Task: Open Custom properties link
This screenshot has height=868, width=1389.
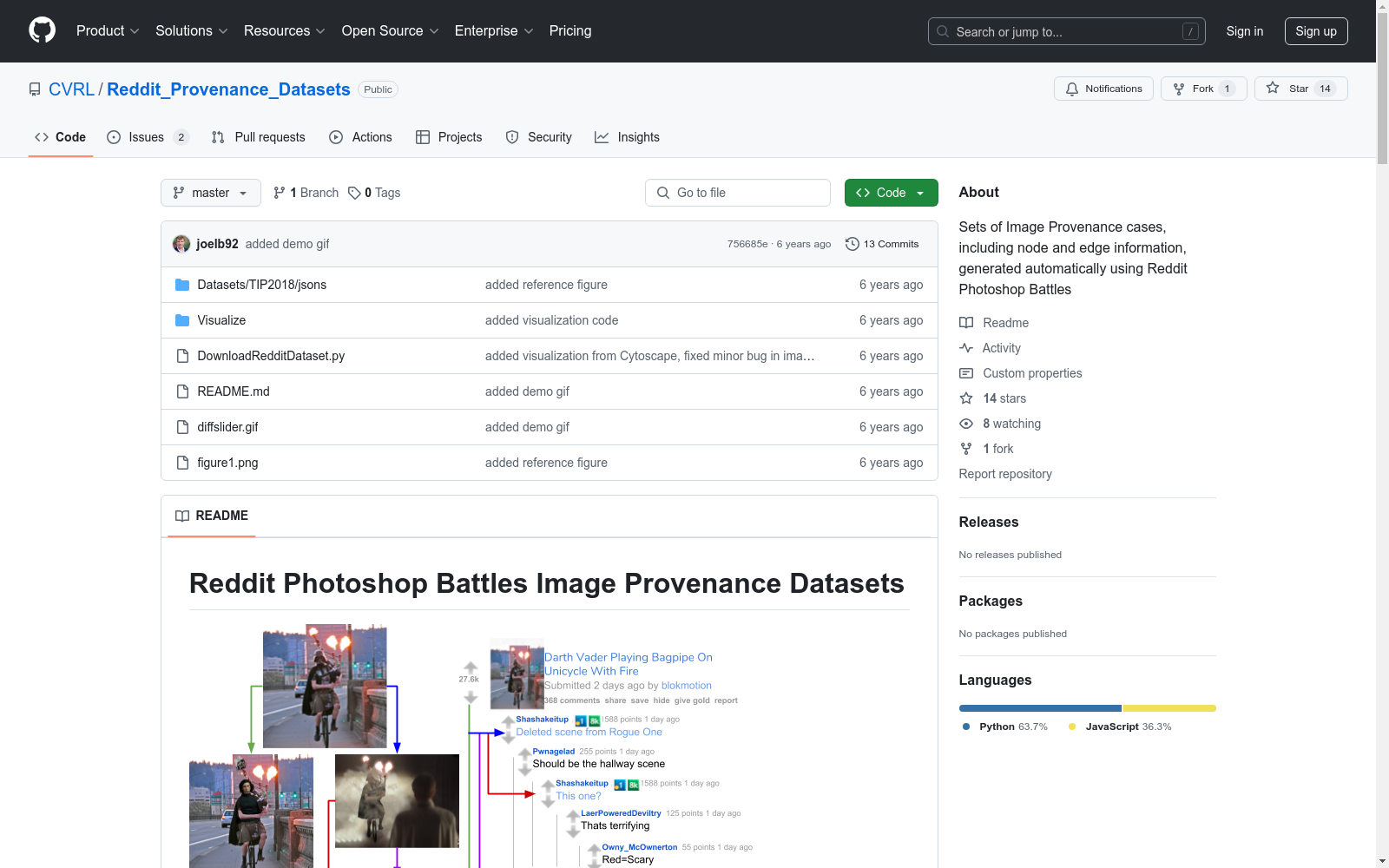Action: (1021, 373)
